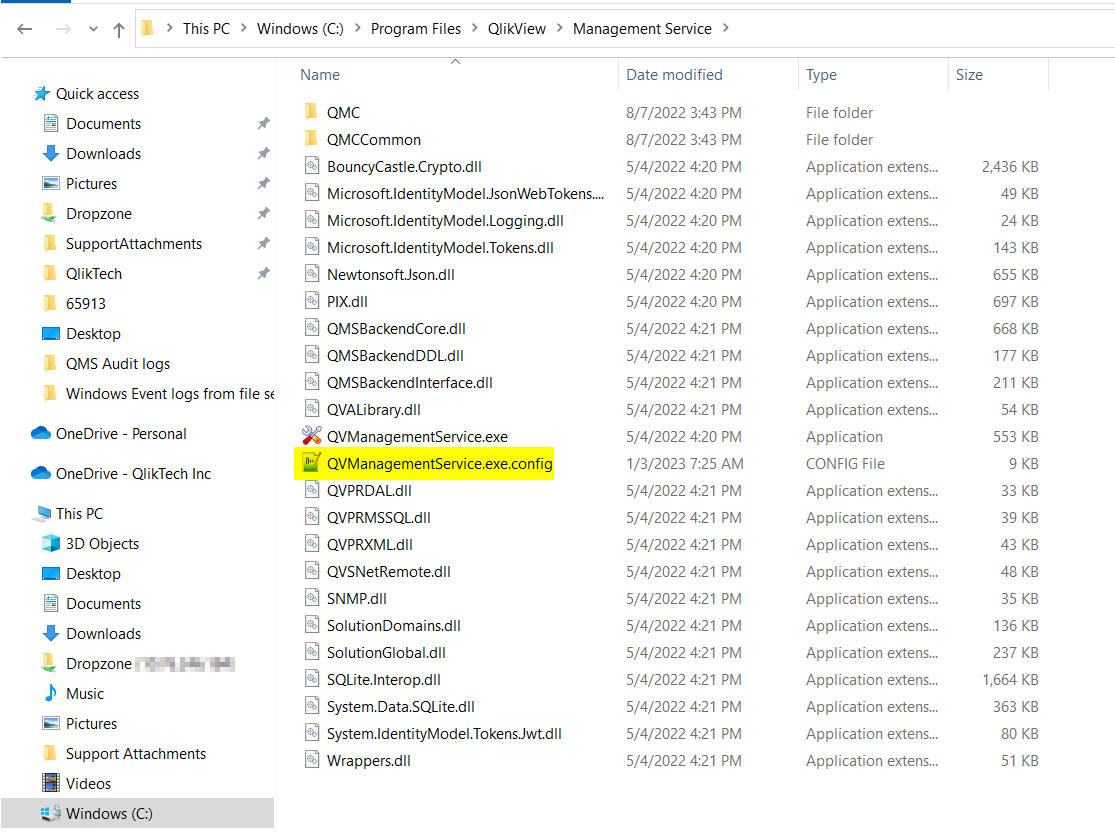Sort files by Size column header
The width and height of the screenshot is (1115, 832).
click(968, 75)
